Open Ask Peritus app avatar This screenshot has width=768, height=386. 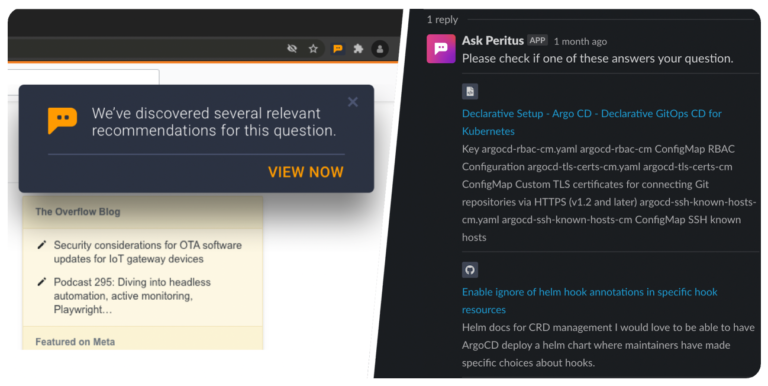[441, 48]
